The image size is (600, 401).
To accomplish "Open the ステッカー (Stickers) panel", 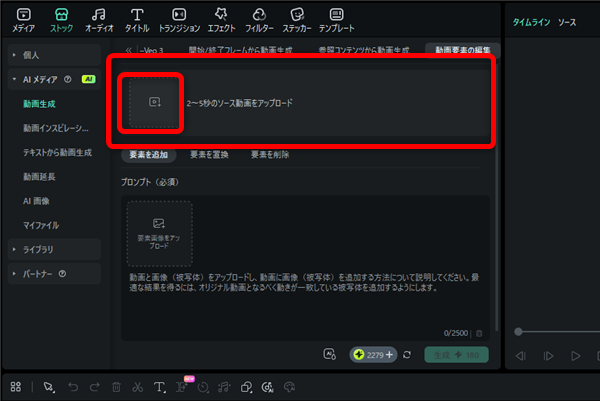I will point(296,16).
